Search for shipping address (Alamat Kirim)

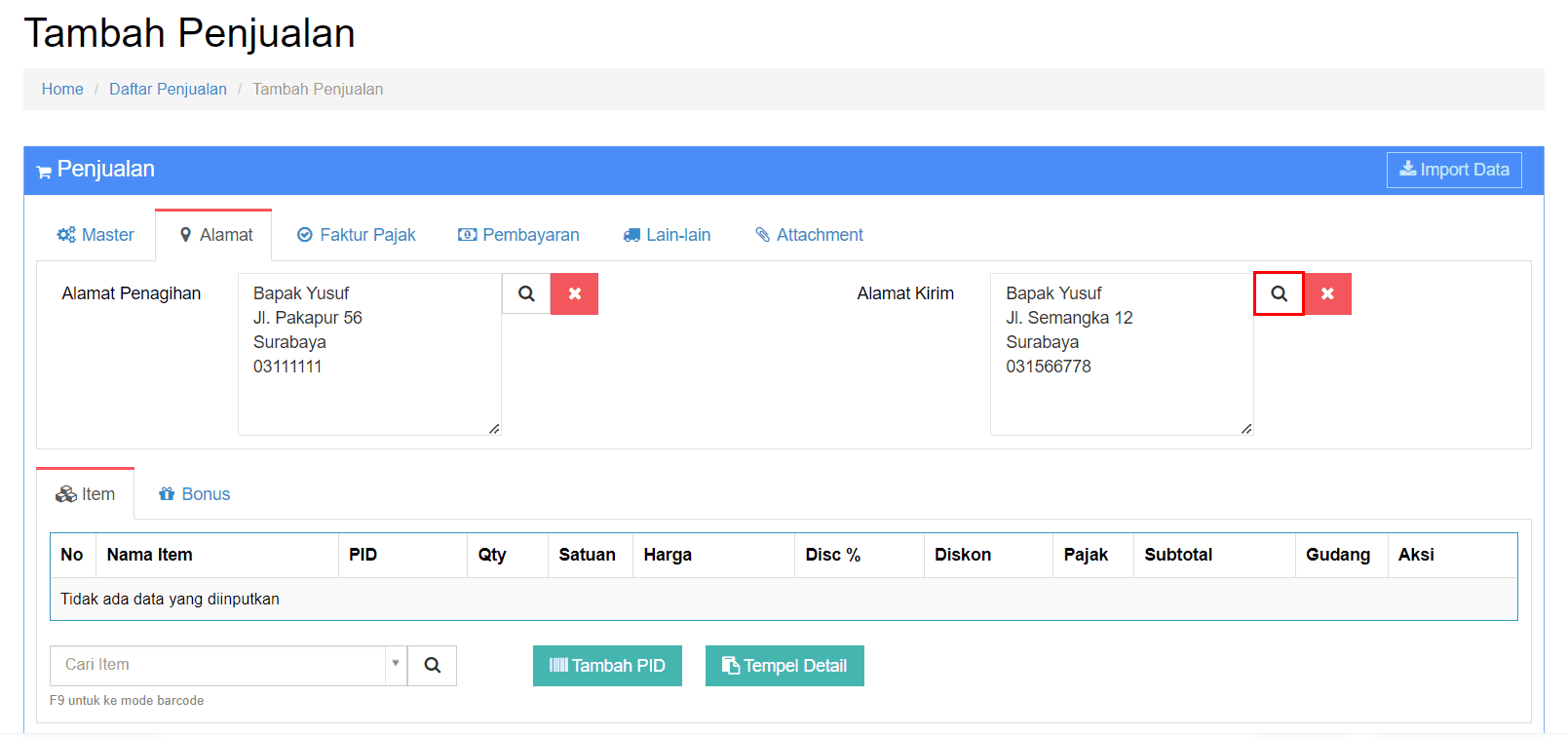(x=1279, y=293)
